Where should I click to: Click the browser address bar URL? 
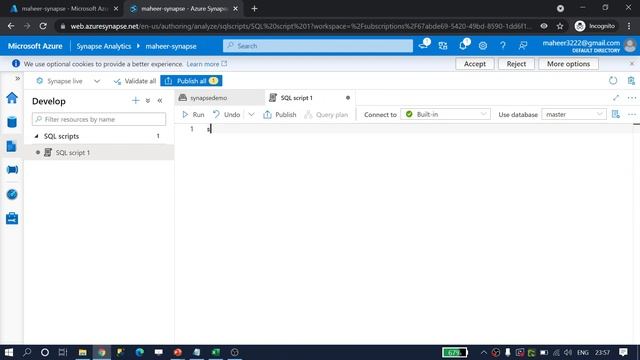coord(301,26)
